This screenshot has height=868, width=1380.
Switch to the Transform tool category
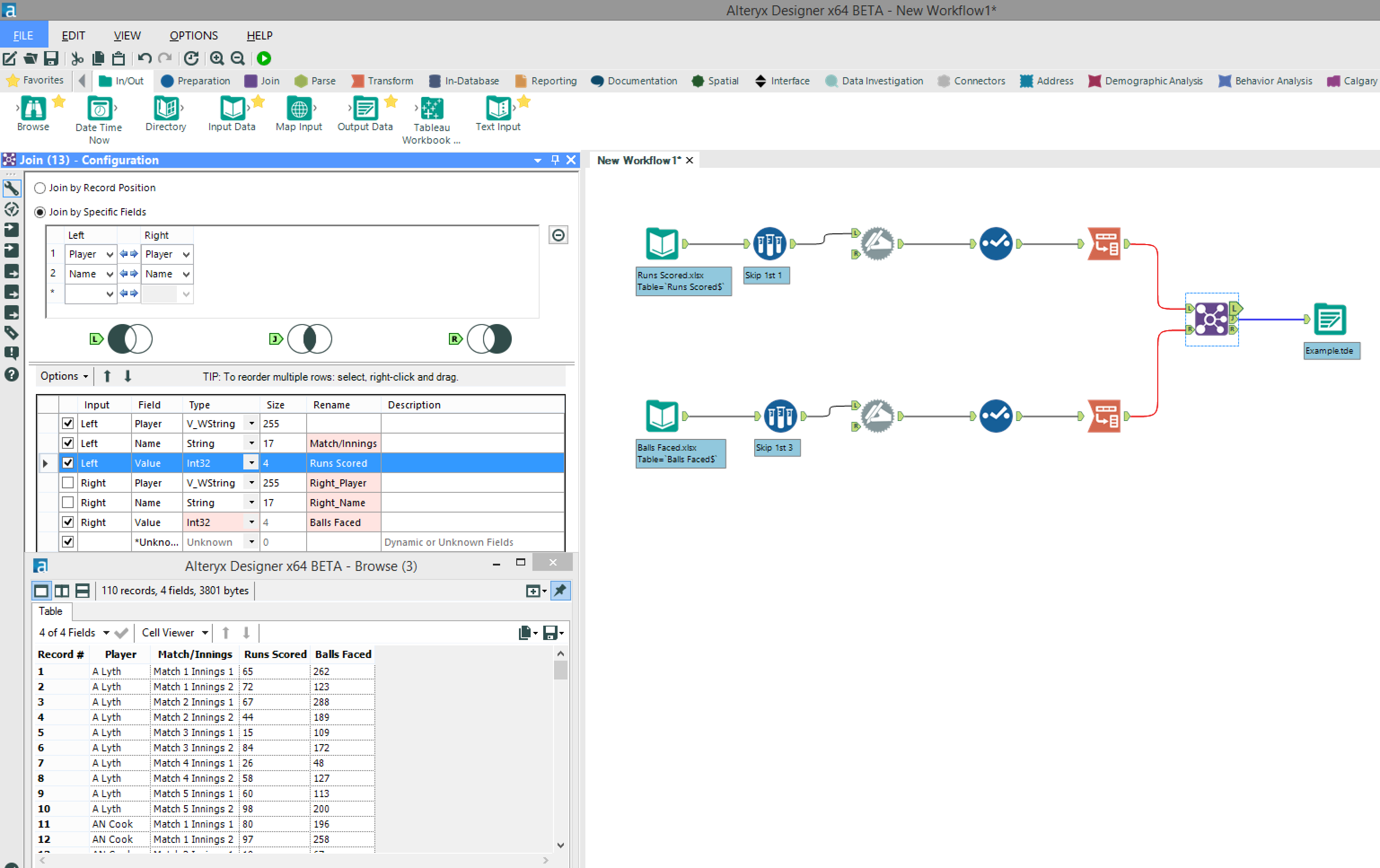pos(382,81)
